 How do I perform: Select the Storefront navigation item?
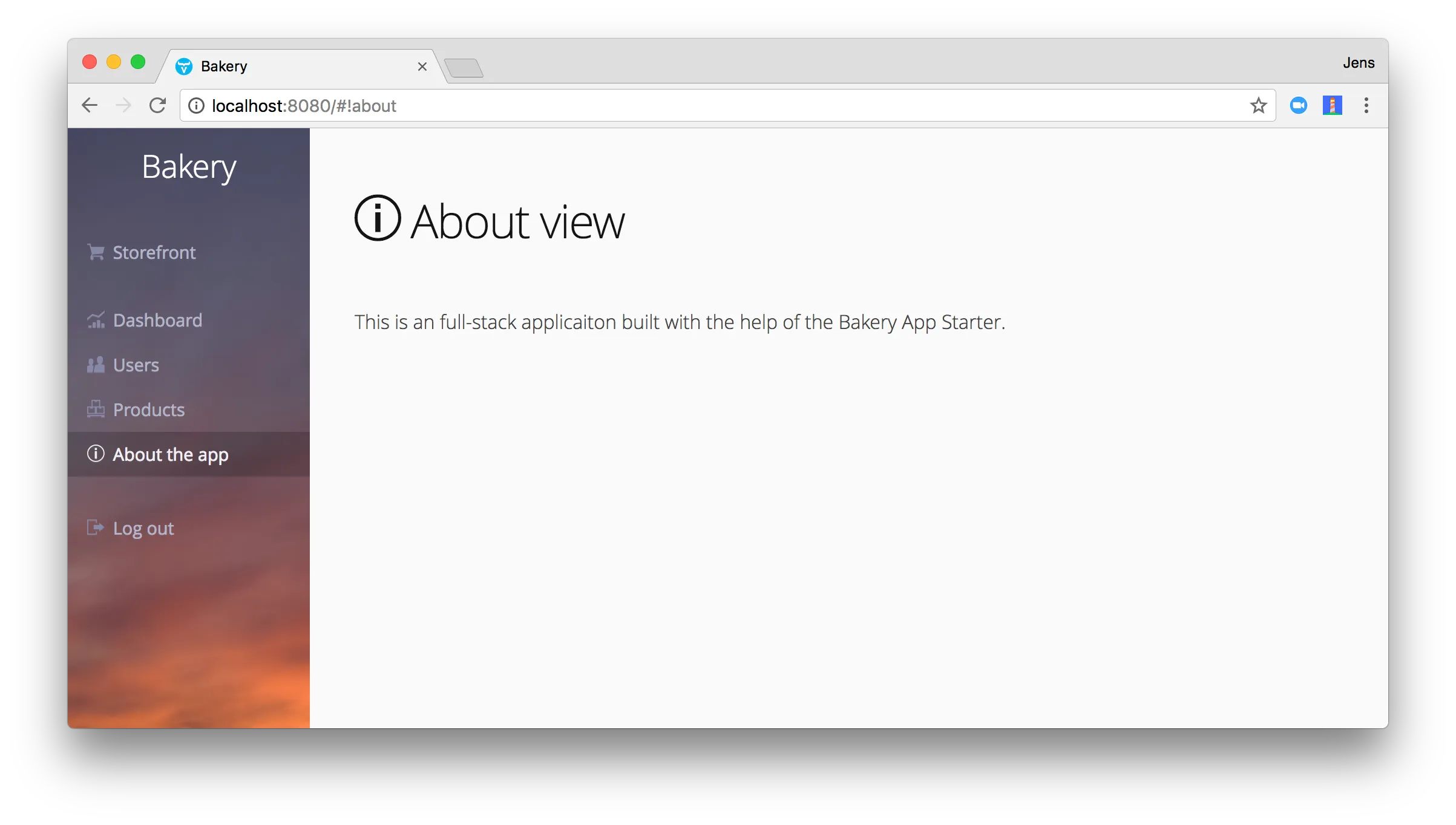tap(155, 252)
